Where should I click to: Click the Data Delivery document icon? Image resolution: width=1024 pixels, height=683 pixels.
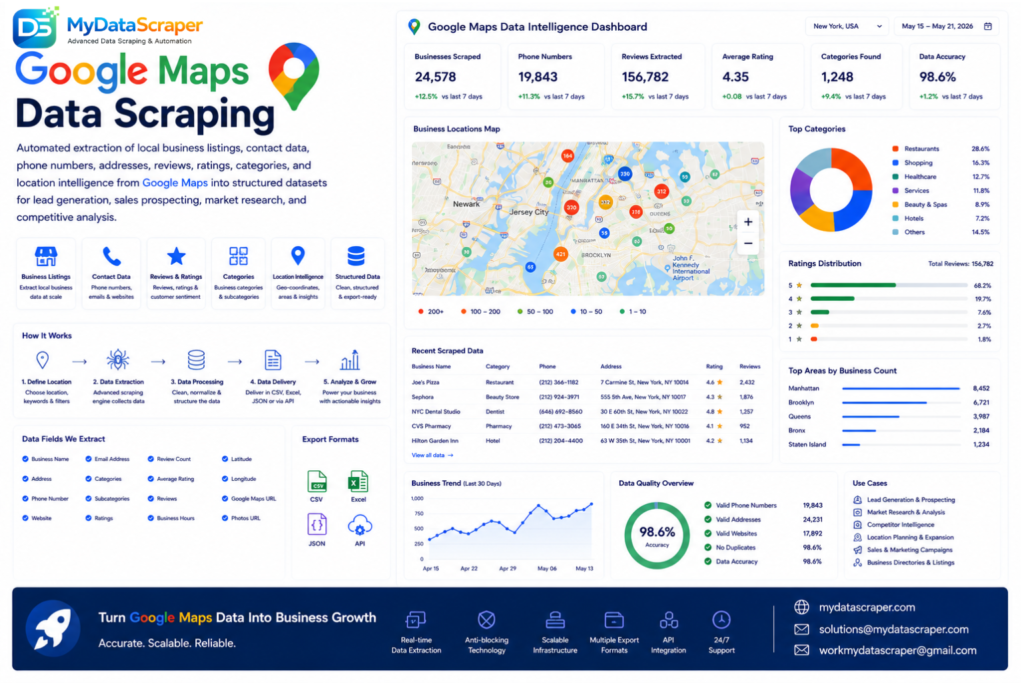point(273,360)
